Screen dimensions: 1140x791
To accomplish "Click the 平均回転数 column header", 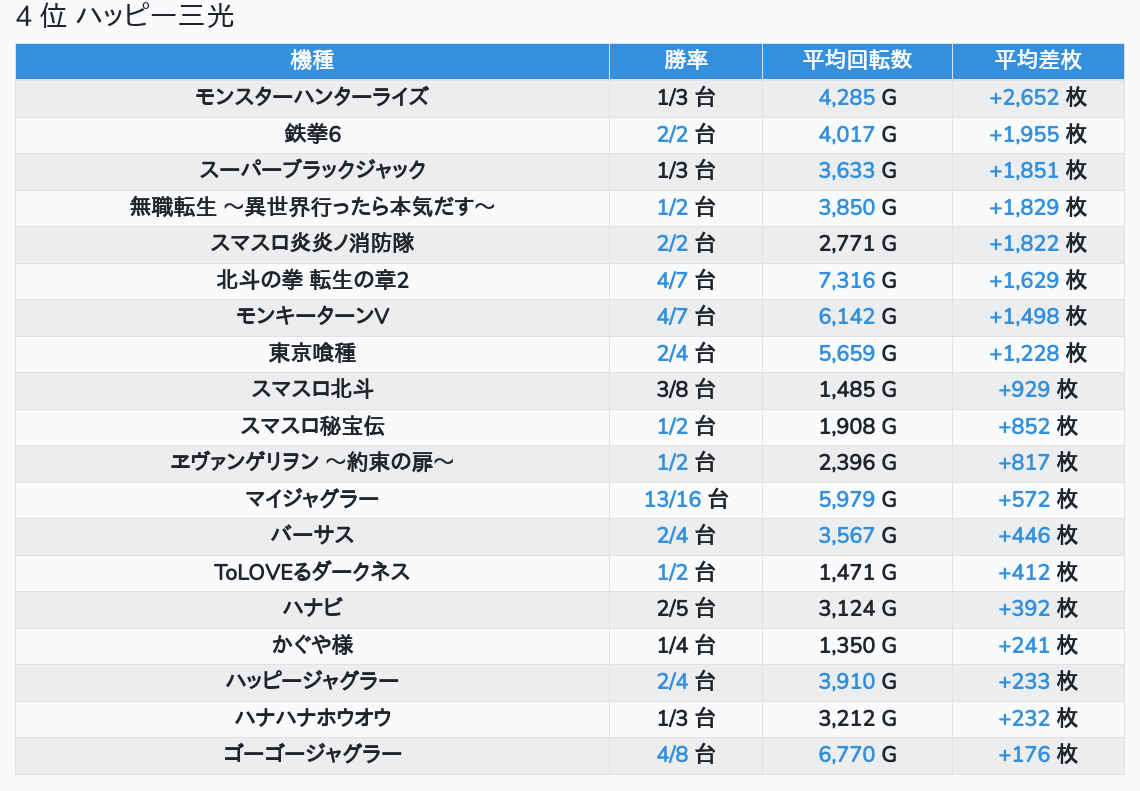I will 857,60.
